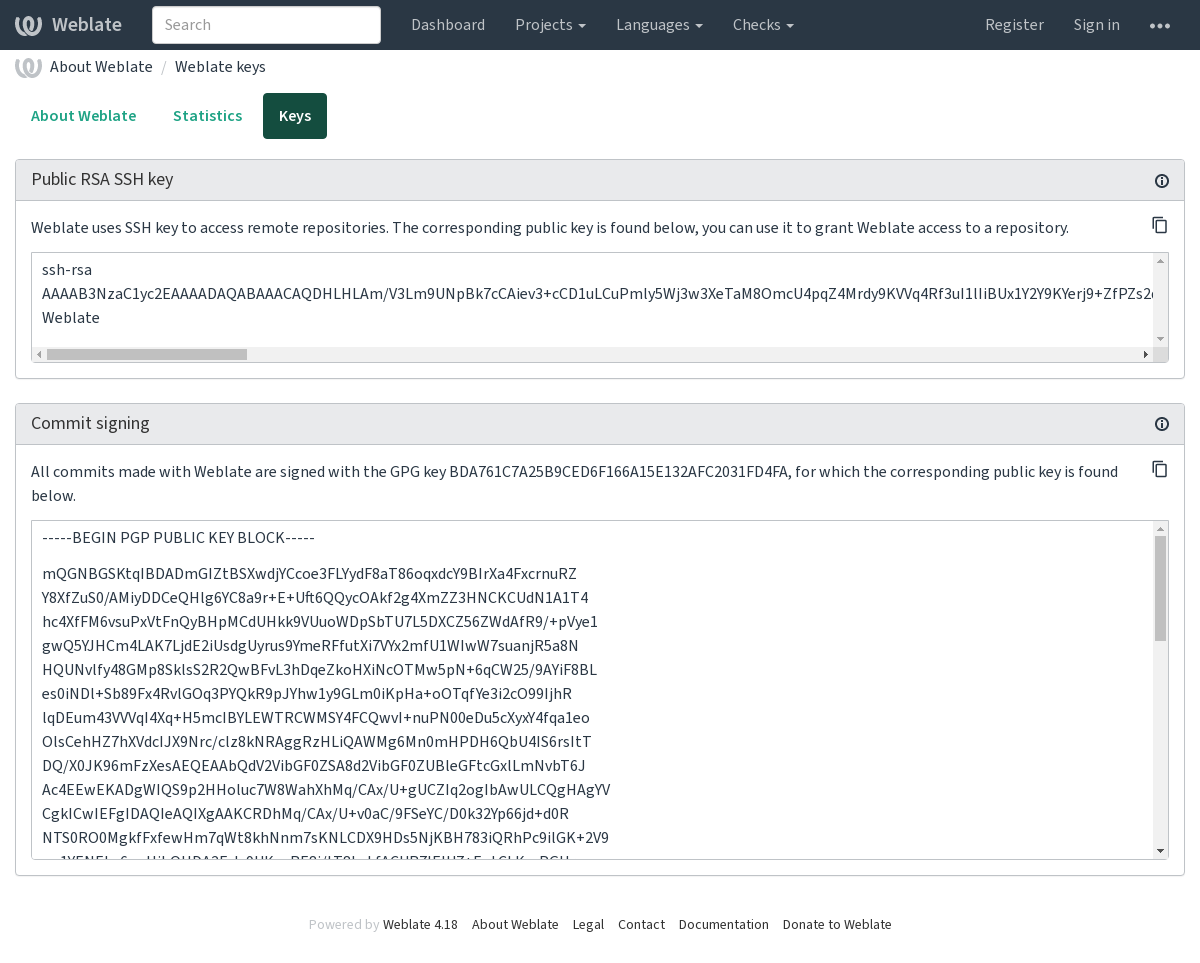
Task: Click the down arrow of the SSH key vertical scrollbar
Action: pos(1161,339)
